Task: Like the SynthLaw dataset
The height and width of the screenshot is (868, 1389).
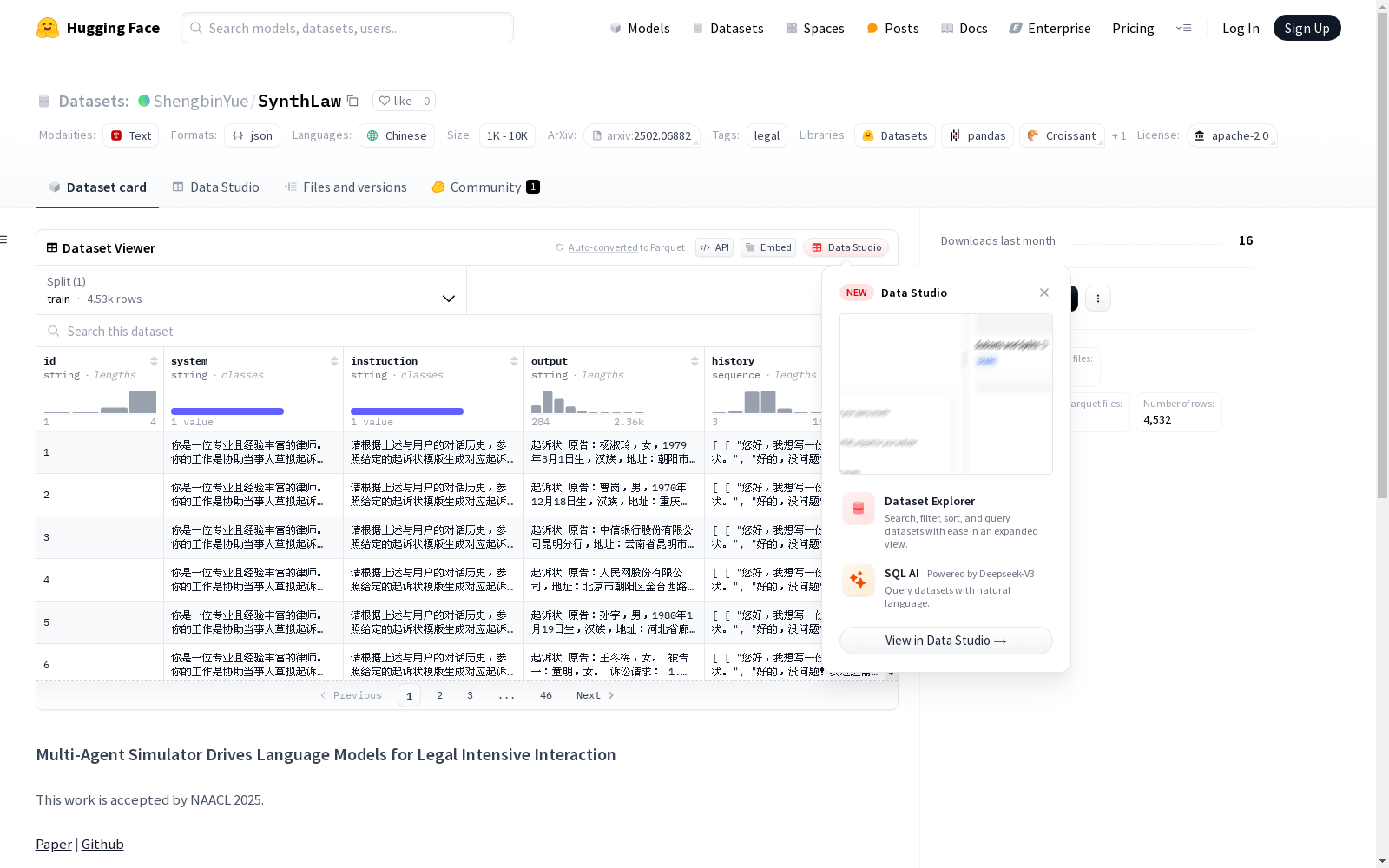Action: [395, 101]
